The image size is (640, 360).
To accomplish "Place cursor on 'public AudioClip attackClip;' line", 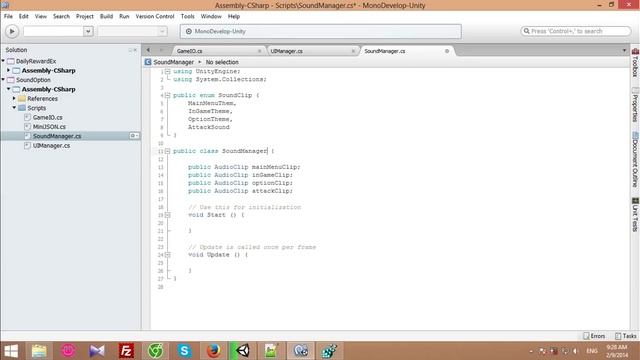I will [240, 191].
